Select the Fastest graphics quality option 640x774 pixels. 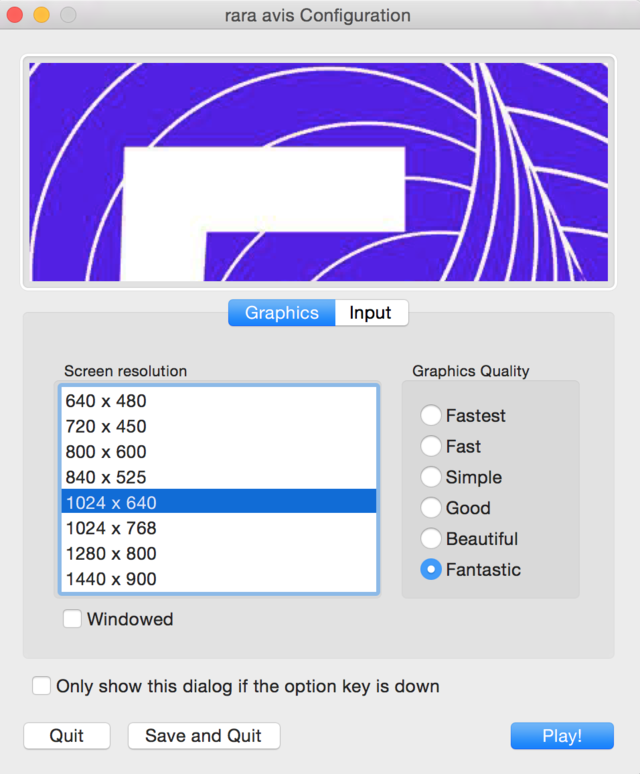click(431, 416)
